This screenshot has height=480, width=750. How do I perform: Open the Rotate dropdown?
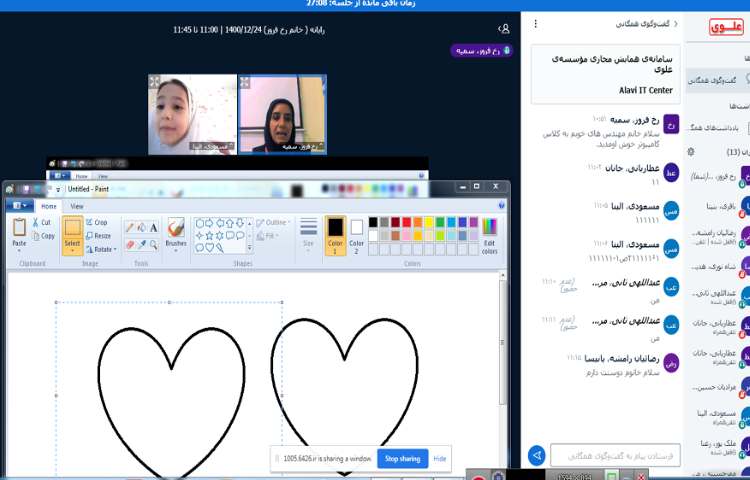pos(101,249)
